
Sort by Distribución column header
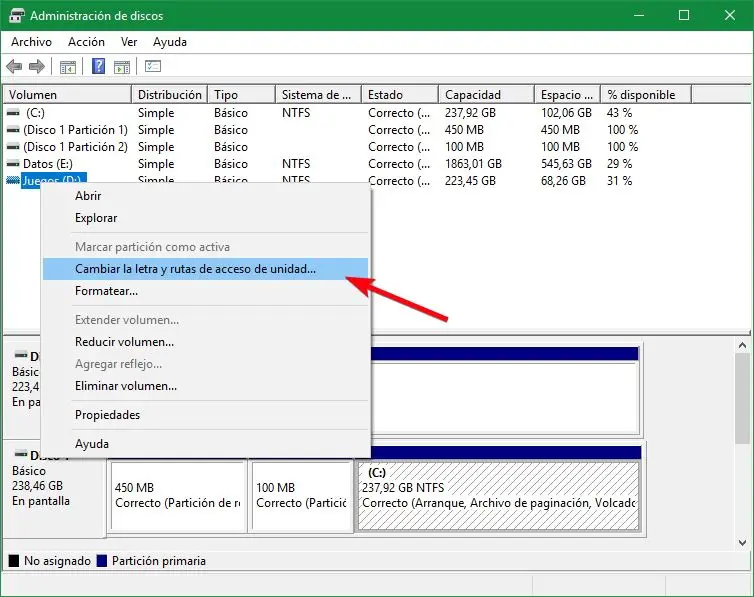[x=170, y=95]
